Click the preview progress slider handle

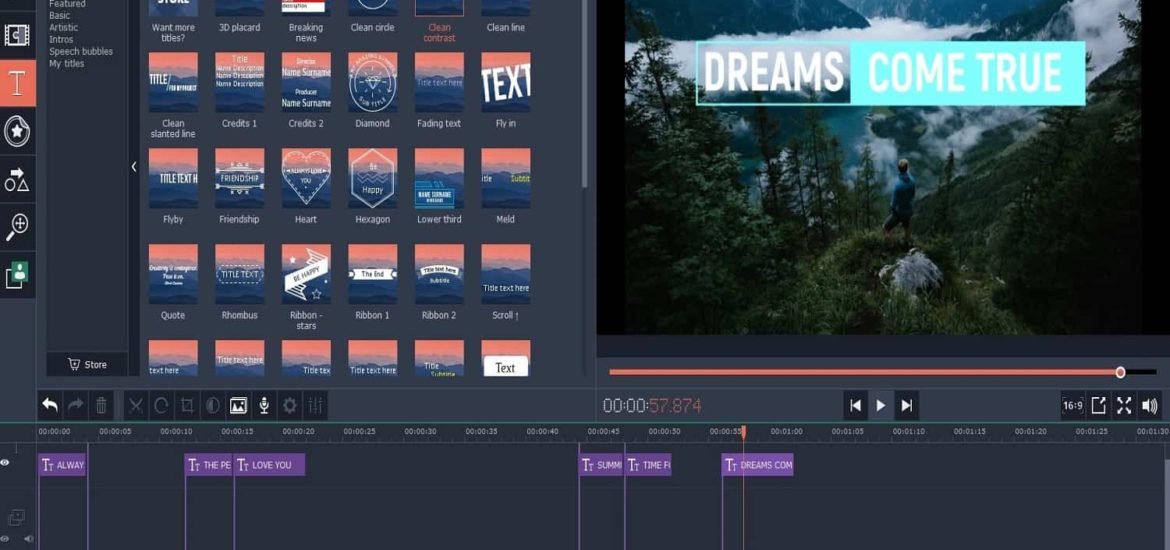(1120, 372)
